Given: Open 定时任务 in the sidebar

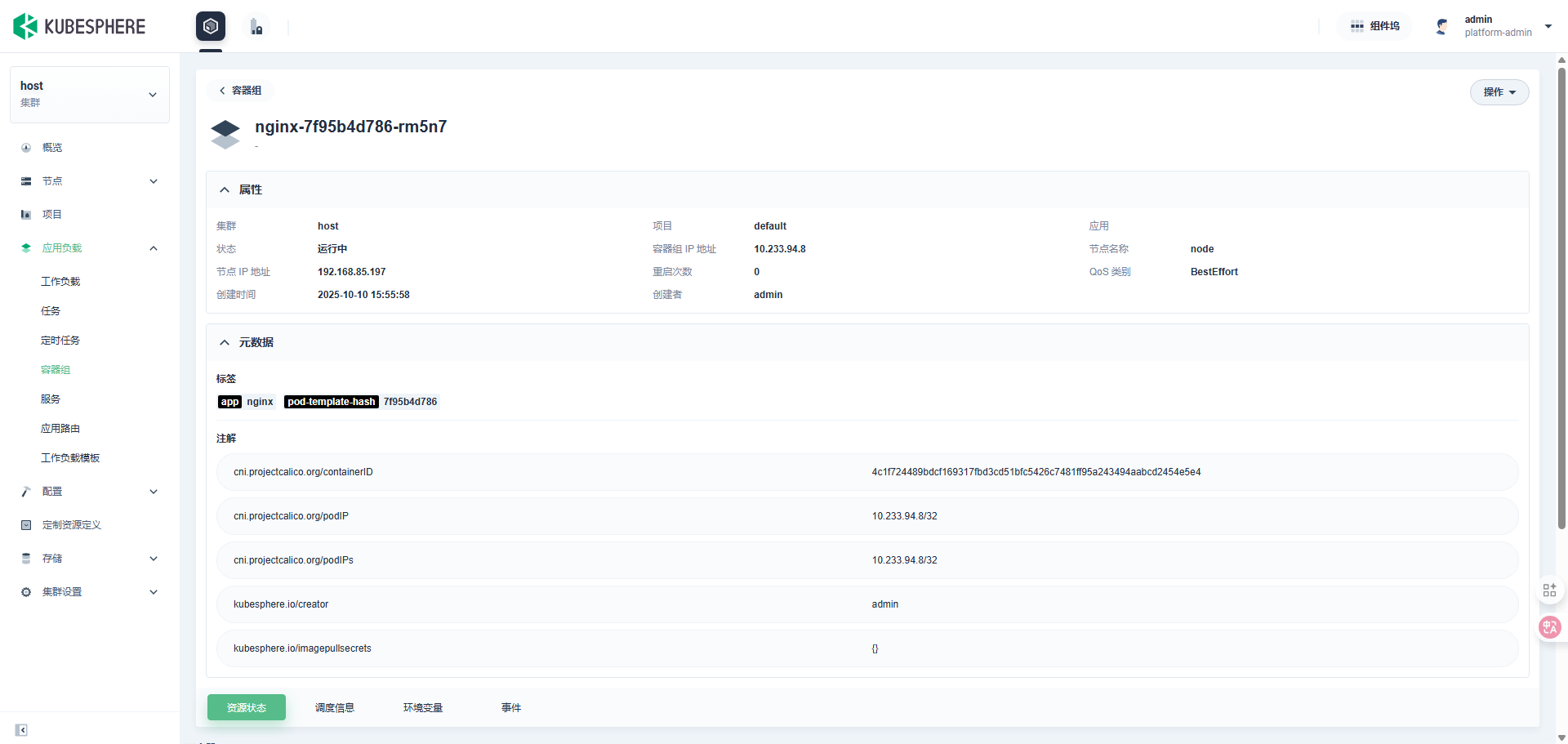Looking at the screenshot, I should pos(60,341).
